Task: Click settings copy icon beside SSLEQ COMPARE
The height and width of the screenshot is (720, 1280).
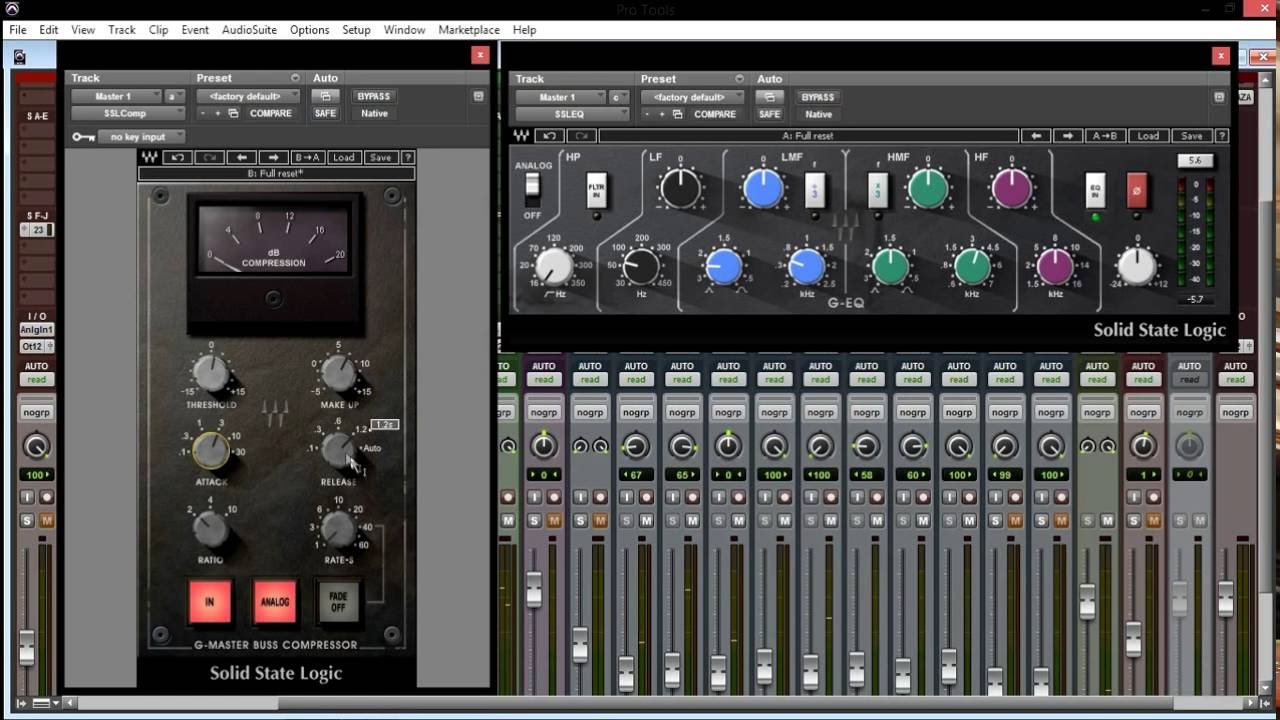Action: [x=677, y=115]
